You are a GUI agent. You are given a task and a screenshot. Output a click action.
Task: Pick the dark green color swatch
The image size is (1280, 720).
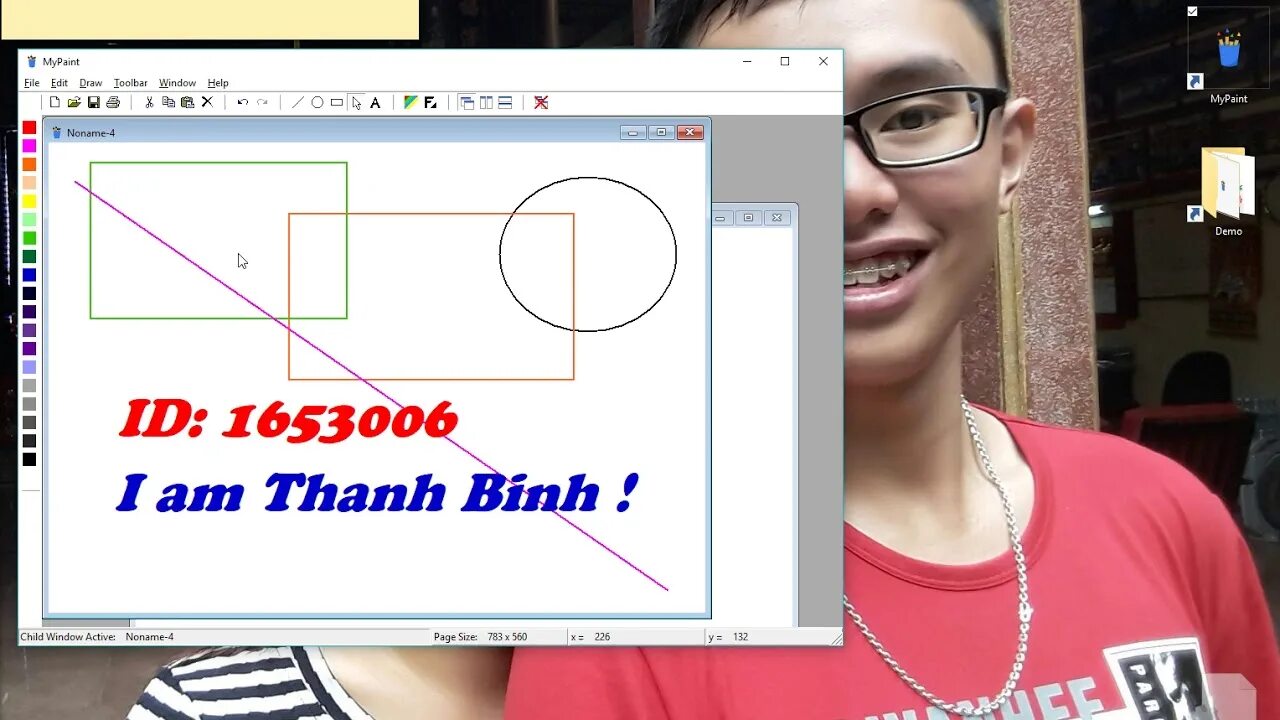click(30, 256)
